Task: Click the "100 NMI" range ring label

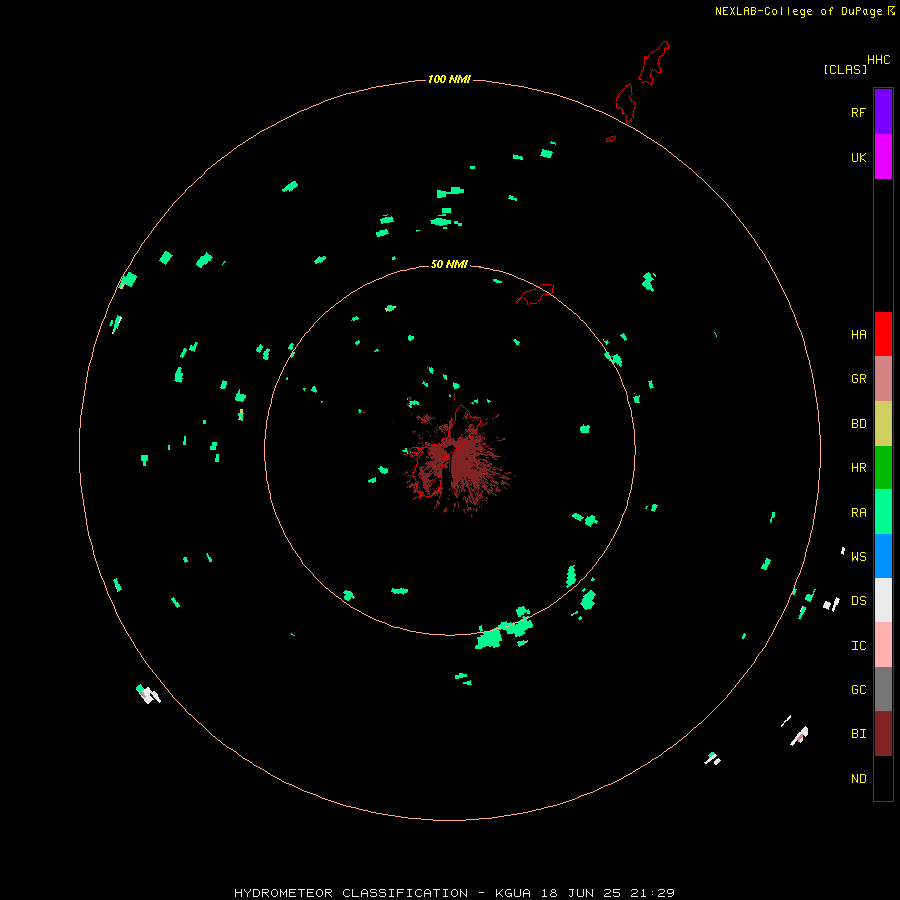Action: coord(449,79)
